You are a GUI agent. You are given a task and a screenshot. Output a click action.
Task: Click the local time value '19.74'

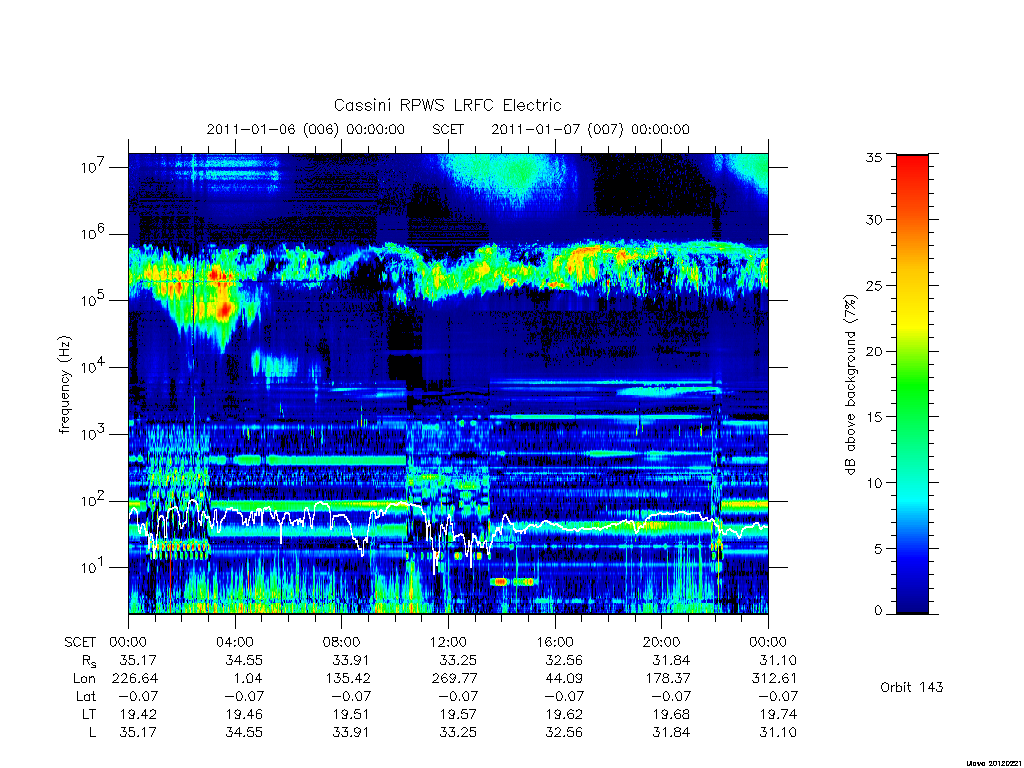point(778,714)
